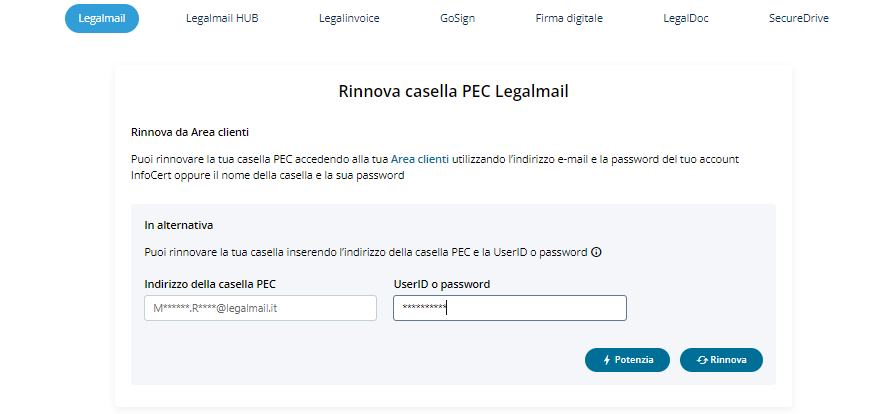Click the 'Rinnova casella PEC Legalmail' heading
This screenshot has width=874, height=414.
453,92
